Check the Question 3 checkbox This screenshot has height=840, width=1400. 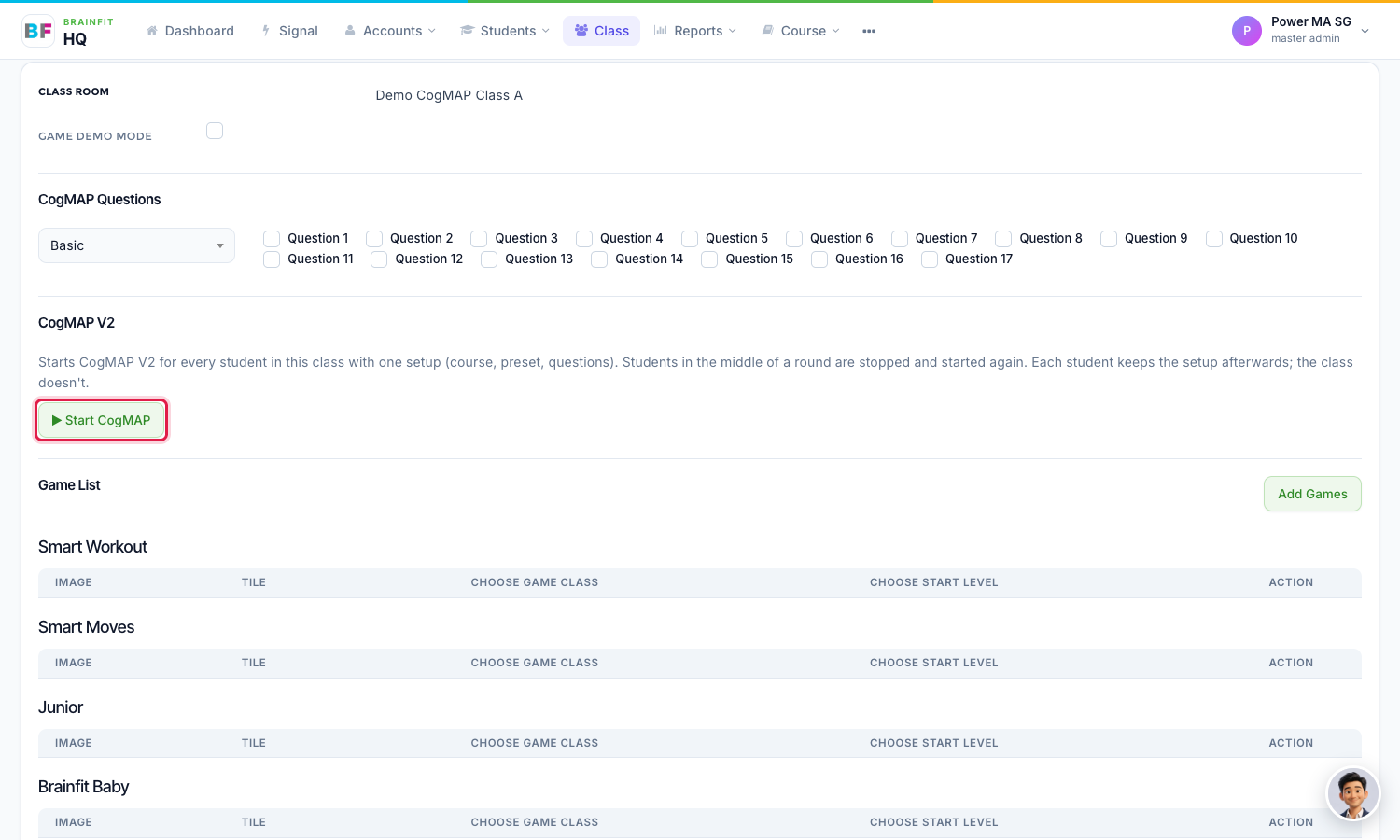coord(479,239)
